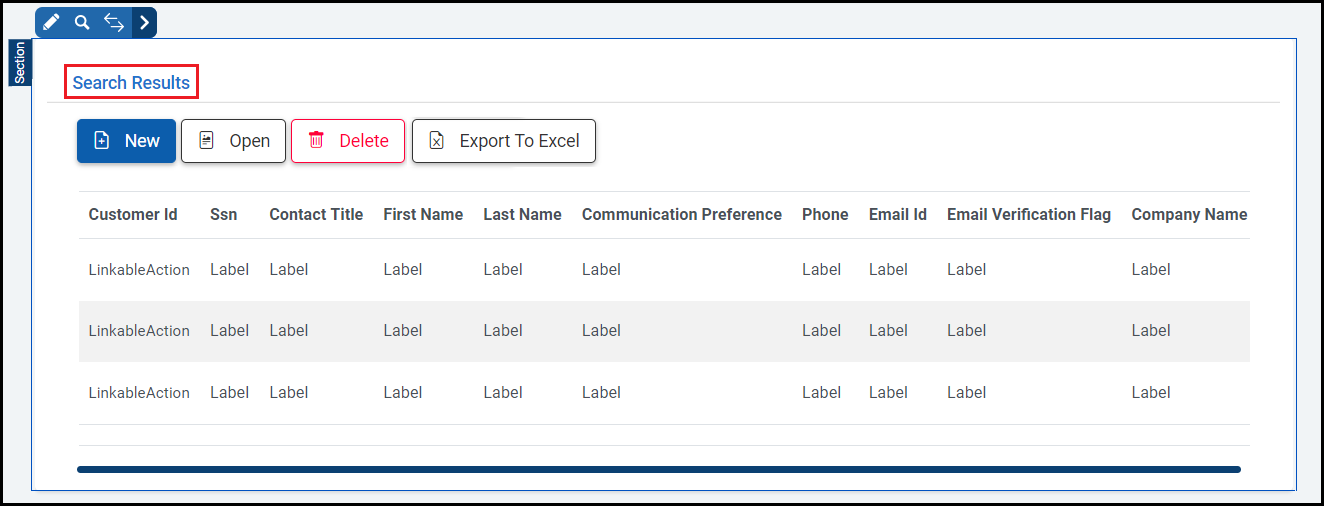Open the third row LinkableAction link
The image size is (1324, 506).
pos(139,392)
